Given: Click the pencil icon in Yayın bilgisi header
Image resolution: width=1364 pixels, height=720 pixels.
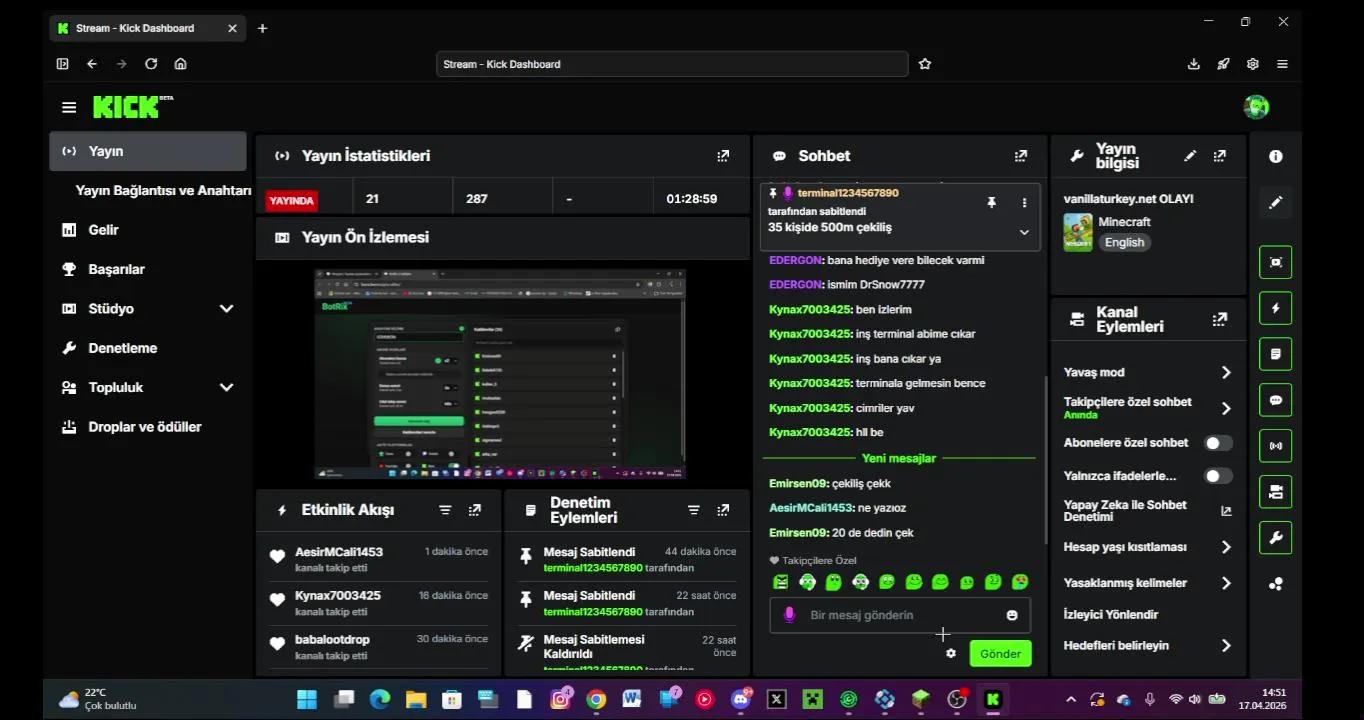Looking at the screenshot, I should click(x=1189, y=156).
